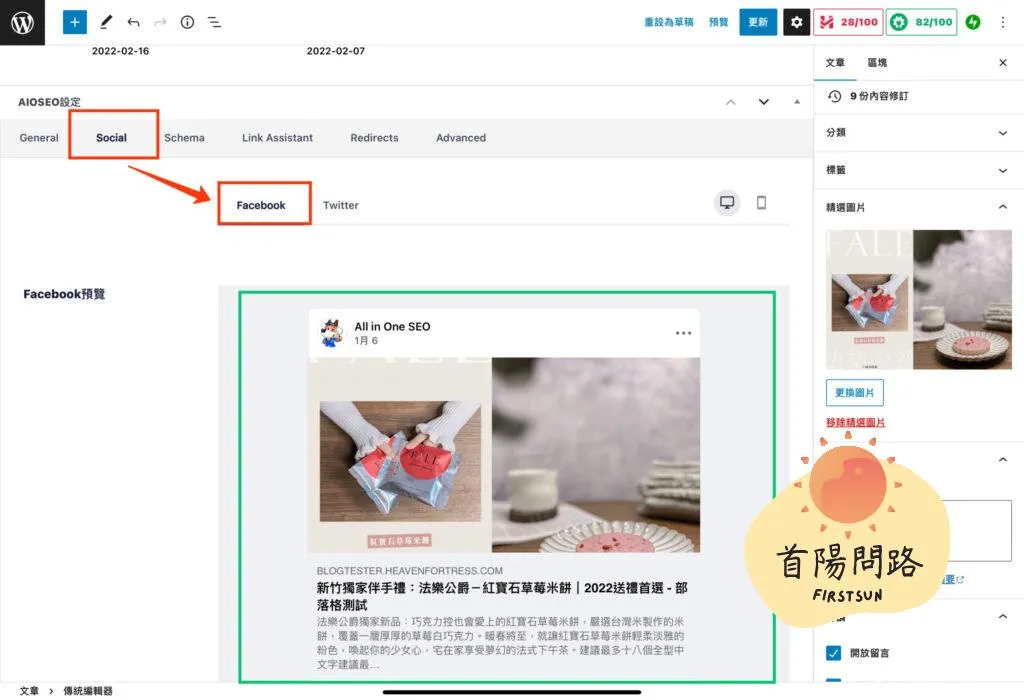Switch to mobile preview icon
The image size is (1024, 700).
click(761, 203)
